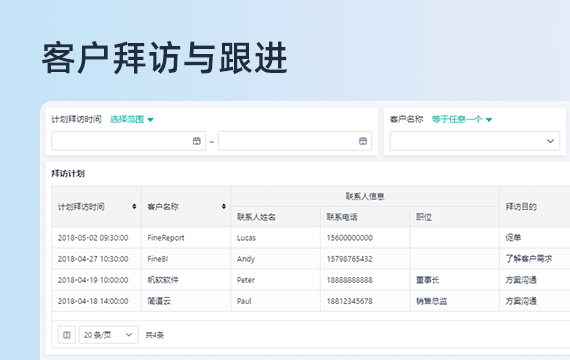Screen dimensions: 570x360
Task: Click the 帆软软件 customer name cell
Action: tap(186, 280)
